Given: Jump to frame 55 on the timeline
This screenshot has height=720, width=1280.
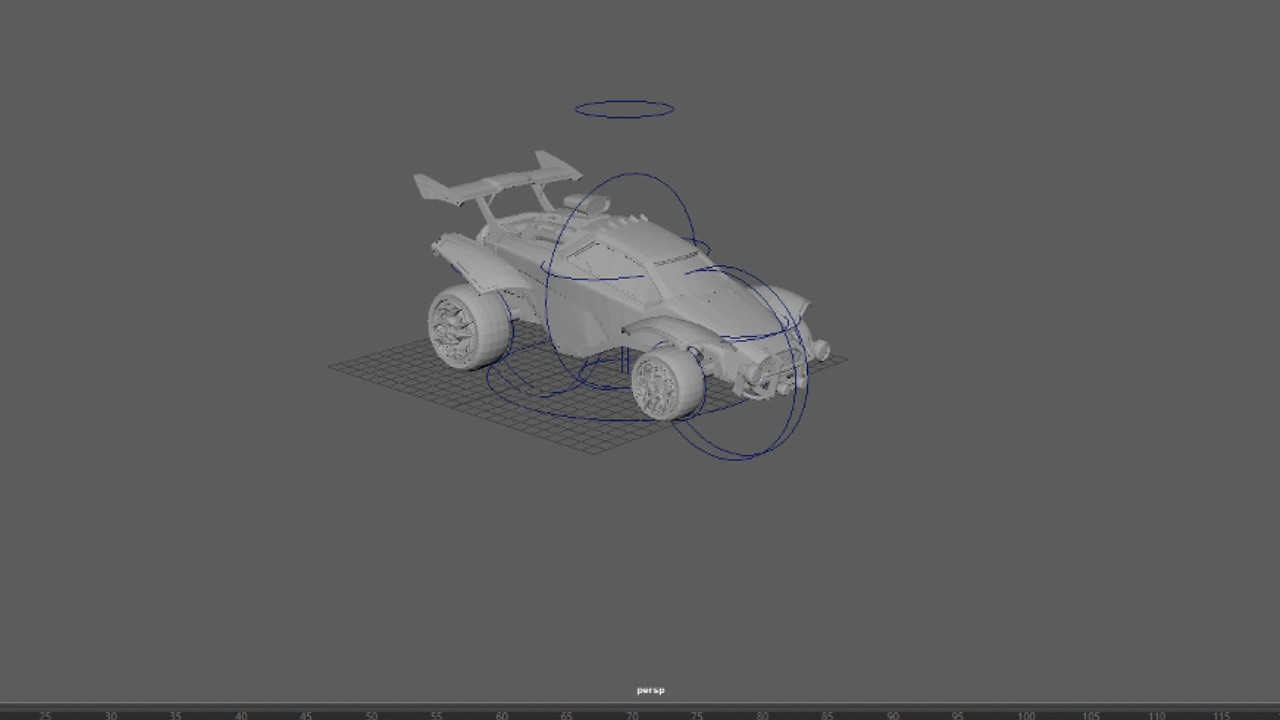Looking at the screenshot, I should (x=436, y=714).
